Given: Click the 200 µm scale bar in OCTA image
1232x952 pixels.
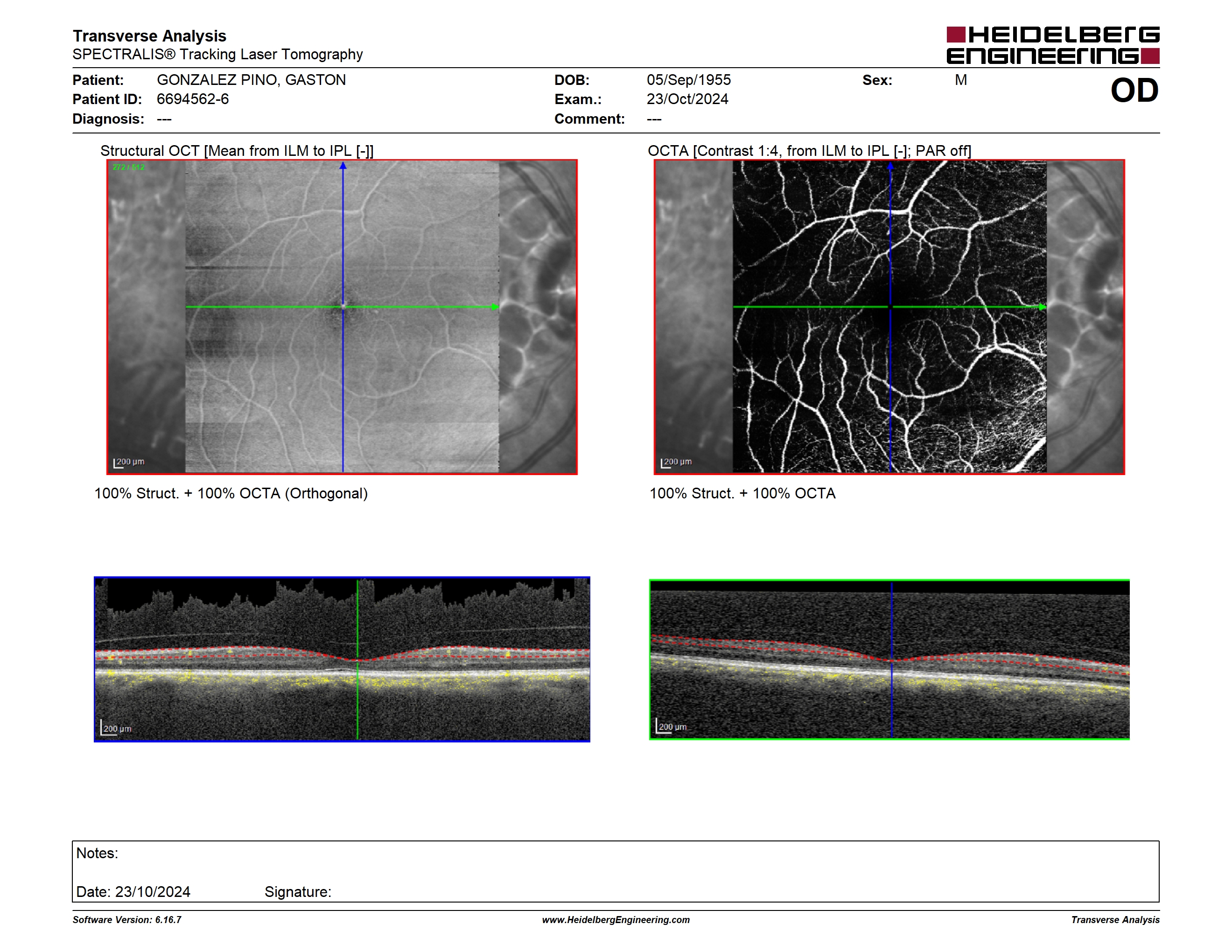Looking at the screenshot, I should [676, 462].
